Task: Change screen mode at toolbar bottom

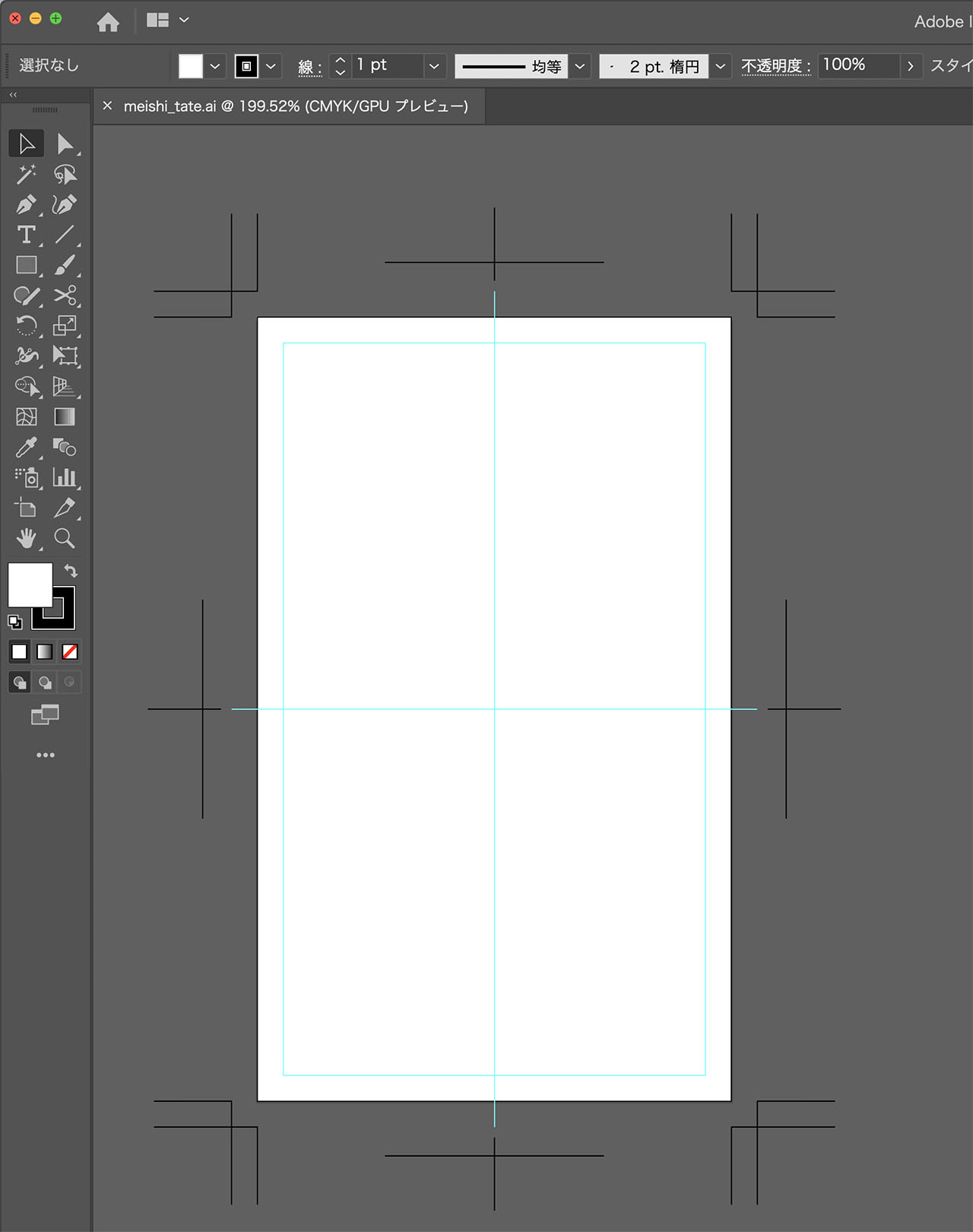Action: (45, 714)
